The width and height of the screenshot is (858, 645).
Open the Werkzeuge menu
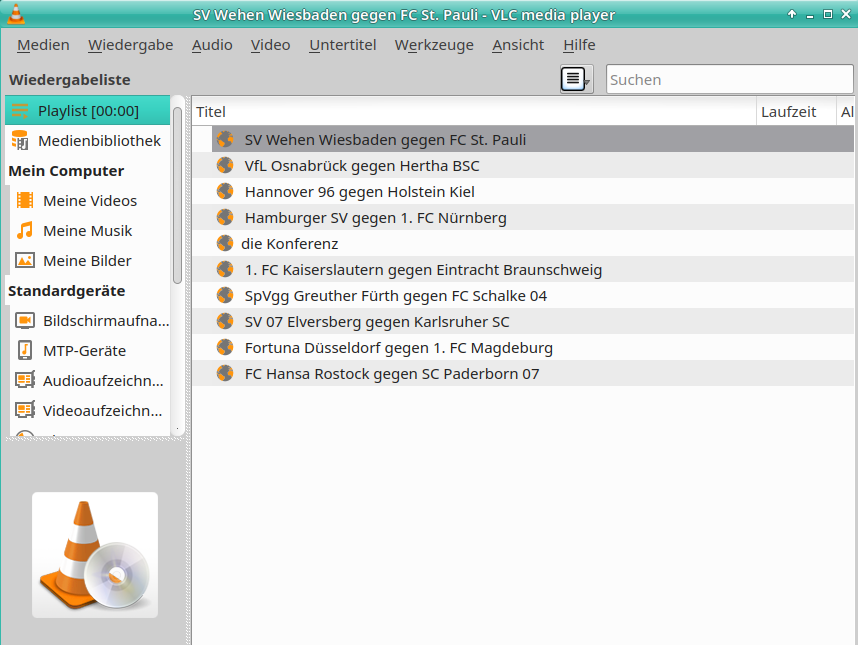(434, 45)
